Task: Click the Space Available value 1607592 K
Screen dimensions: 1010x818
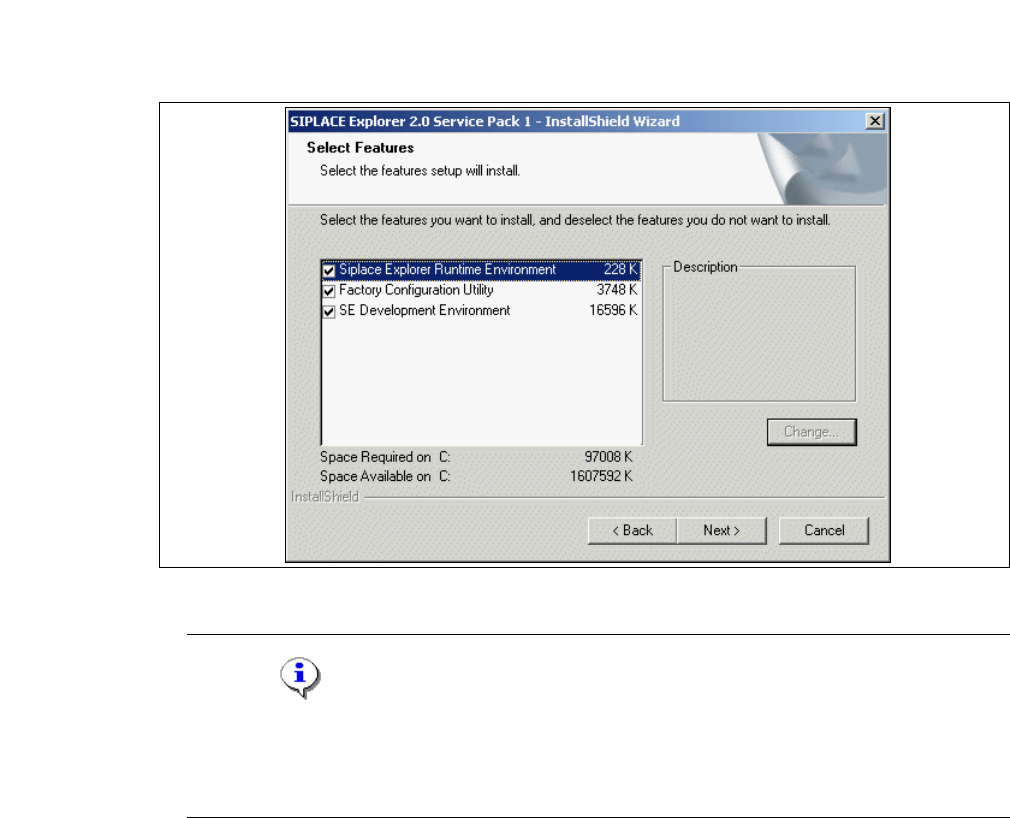Action: (x=601, y=477)
